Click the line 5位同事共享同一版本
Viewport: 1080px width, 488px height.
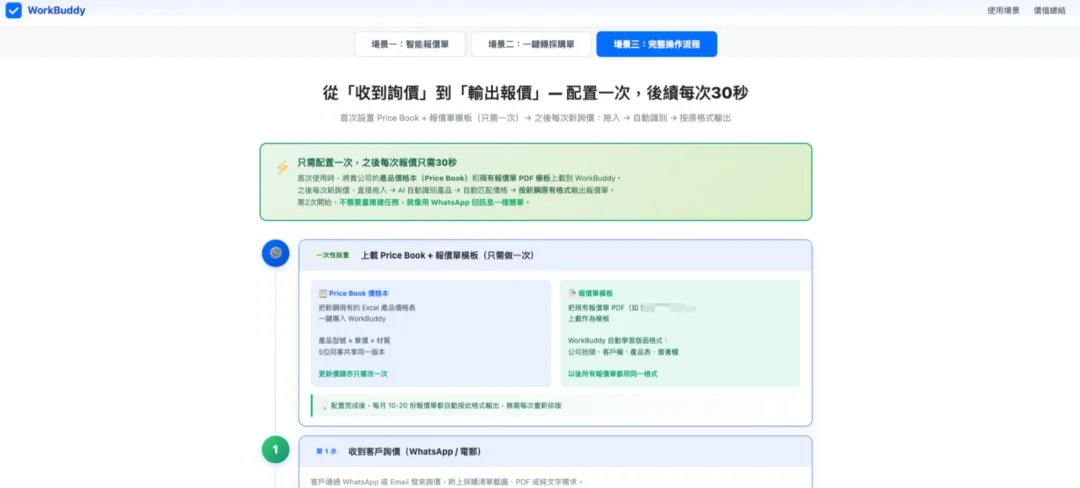coord(351,352)
